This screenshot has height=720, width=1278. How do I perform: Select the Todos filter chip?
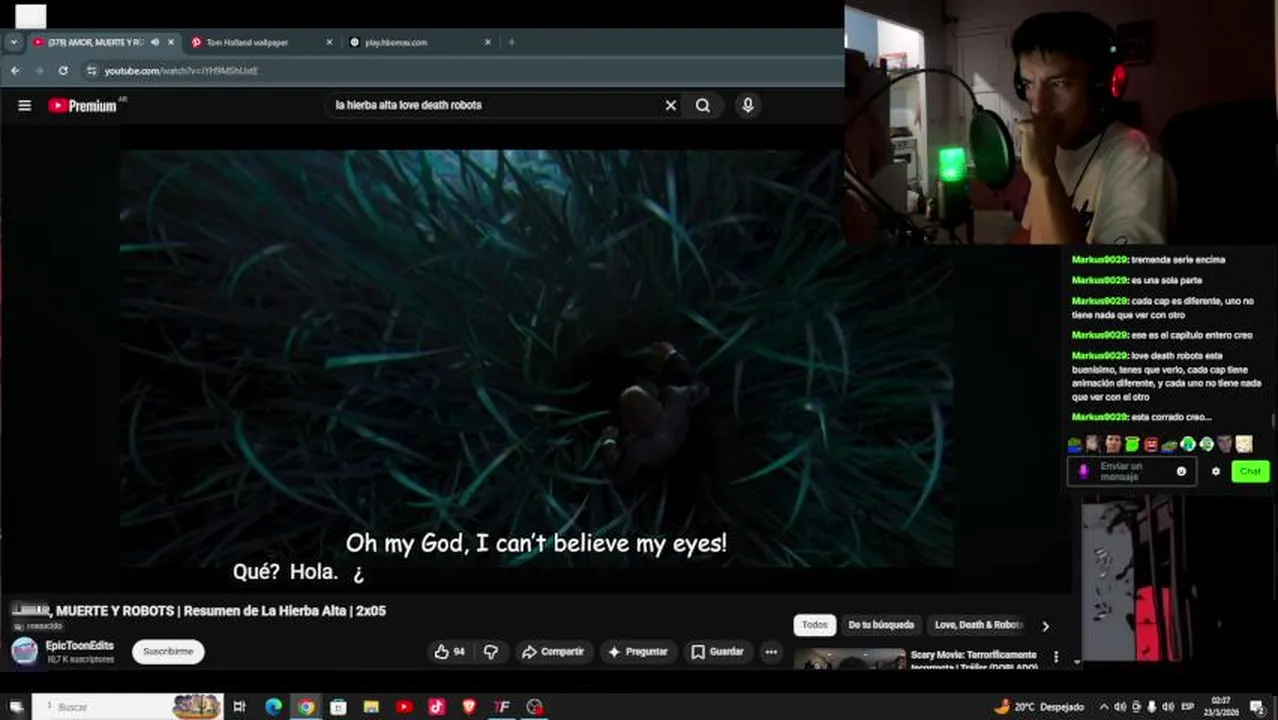[x=815, y=625]
